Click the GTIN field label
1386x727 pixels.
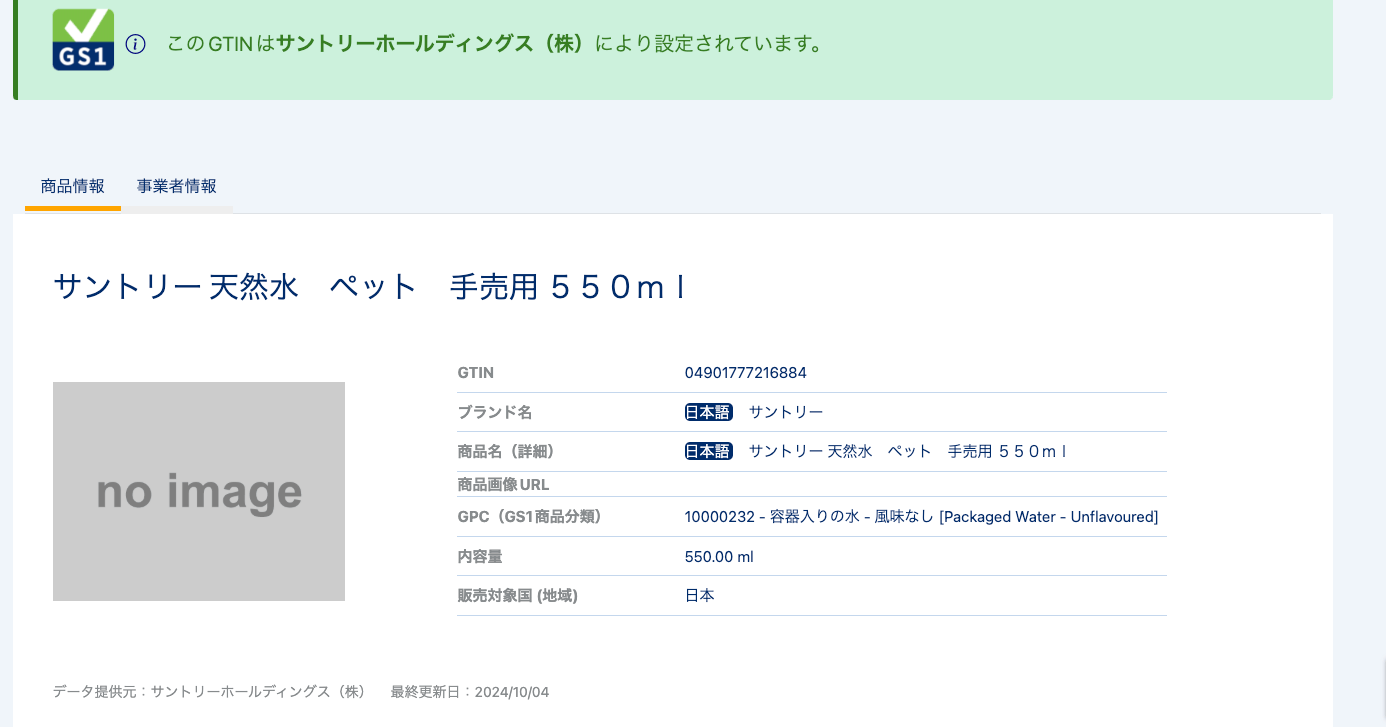475,372
